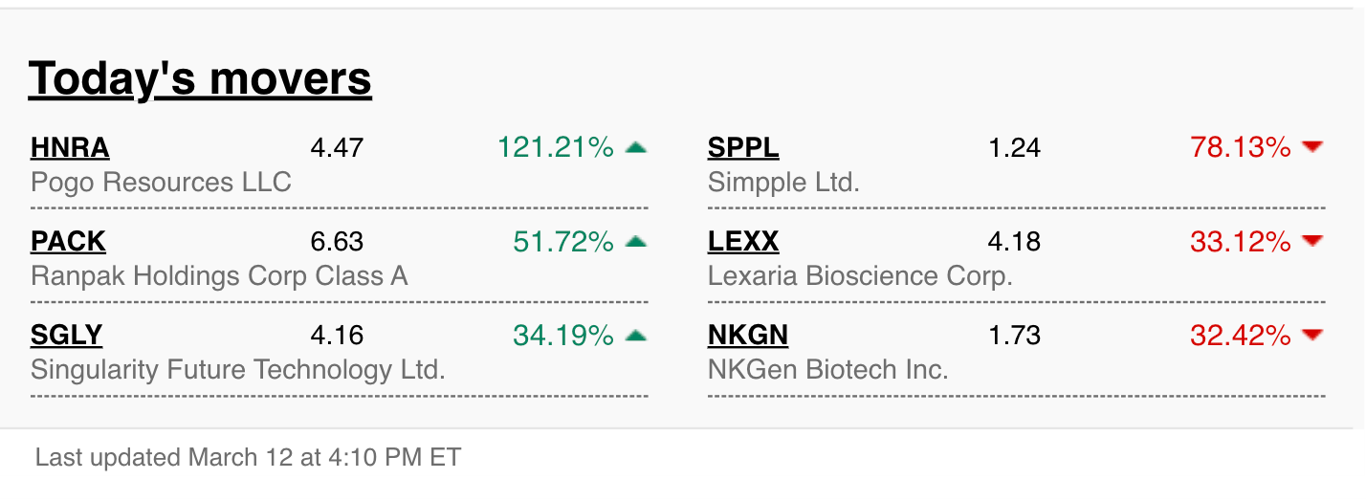Image resolution: width=1366 pixels, height=501 pixels.
Task: Click the red down arrow beside 32.42%
Action: point(1313,335)
